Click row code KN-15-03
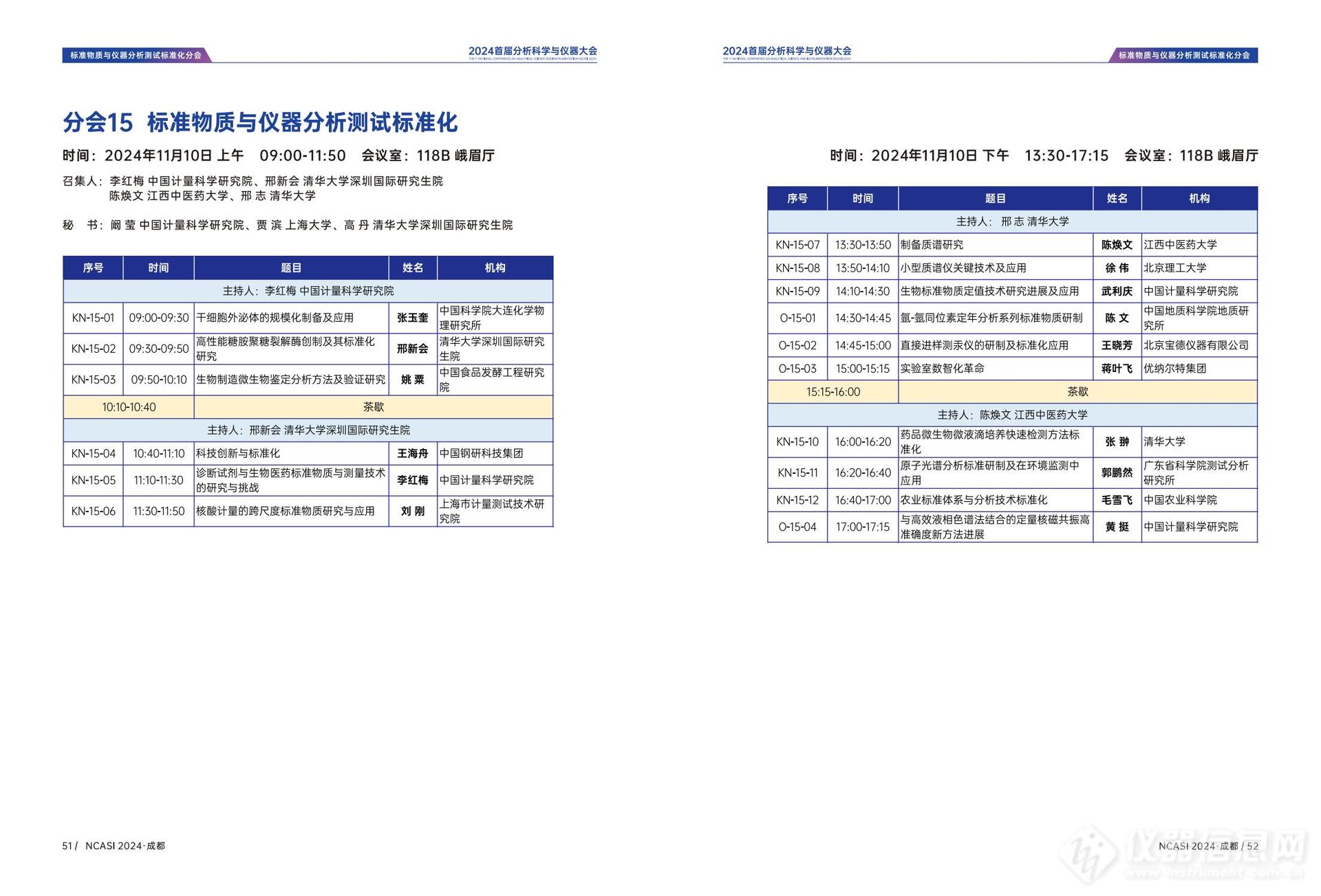The height and width of the screenshot is (896, 1321). click(93, 380)
